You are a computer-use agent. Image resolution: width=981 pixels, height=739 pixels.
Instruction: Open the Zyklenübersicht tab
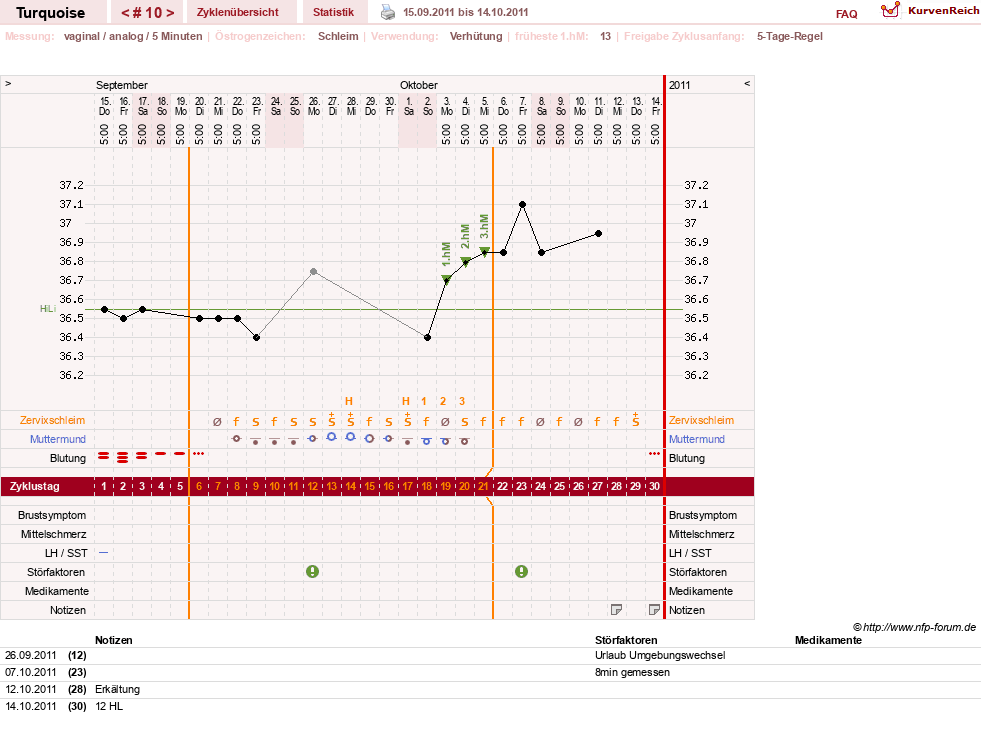[238, 12]
